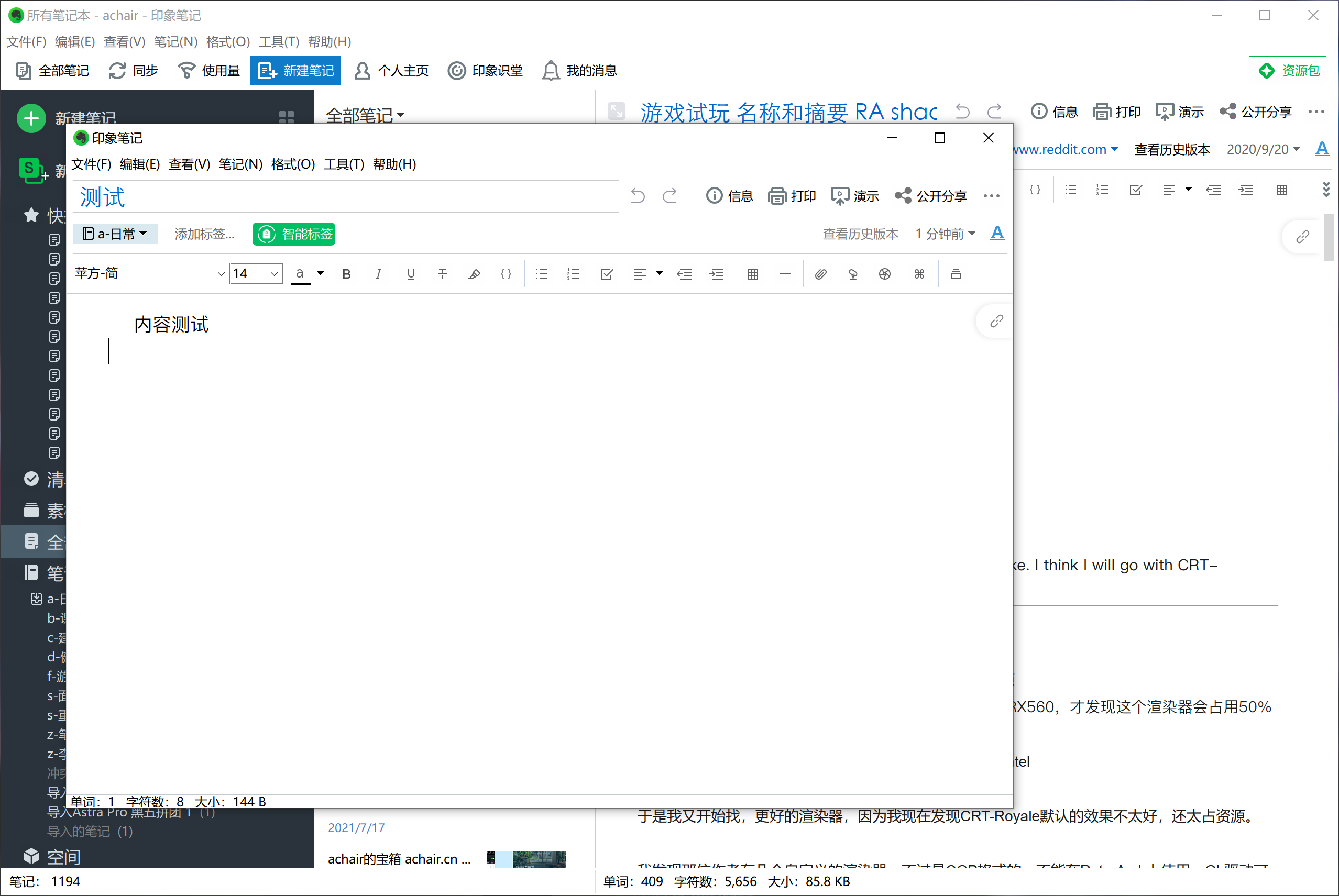The image size is (1339, 896).
Task: Click the last icon in the 测试 note formatting toolbar
Action: tap(956, 274)
